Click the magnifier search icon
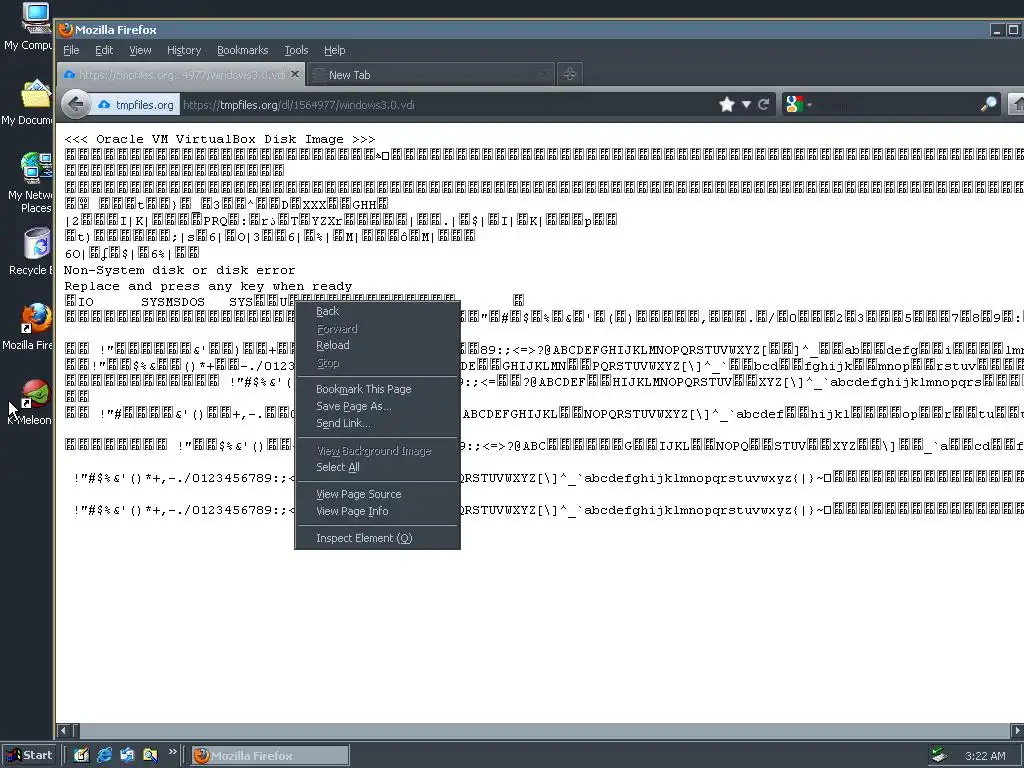The width and height of the screenshot is (1024, 768). coord(989,104)
